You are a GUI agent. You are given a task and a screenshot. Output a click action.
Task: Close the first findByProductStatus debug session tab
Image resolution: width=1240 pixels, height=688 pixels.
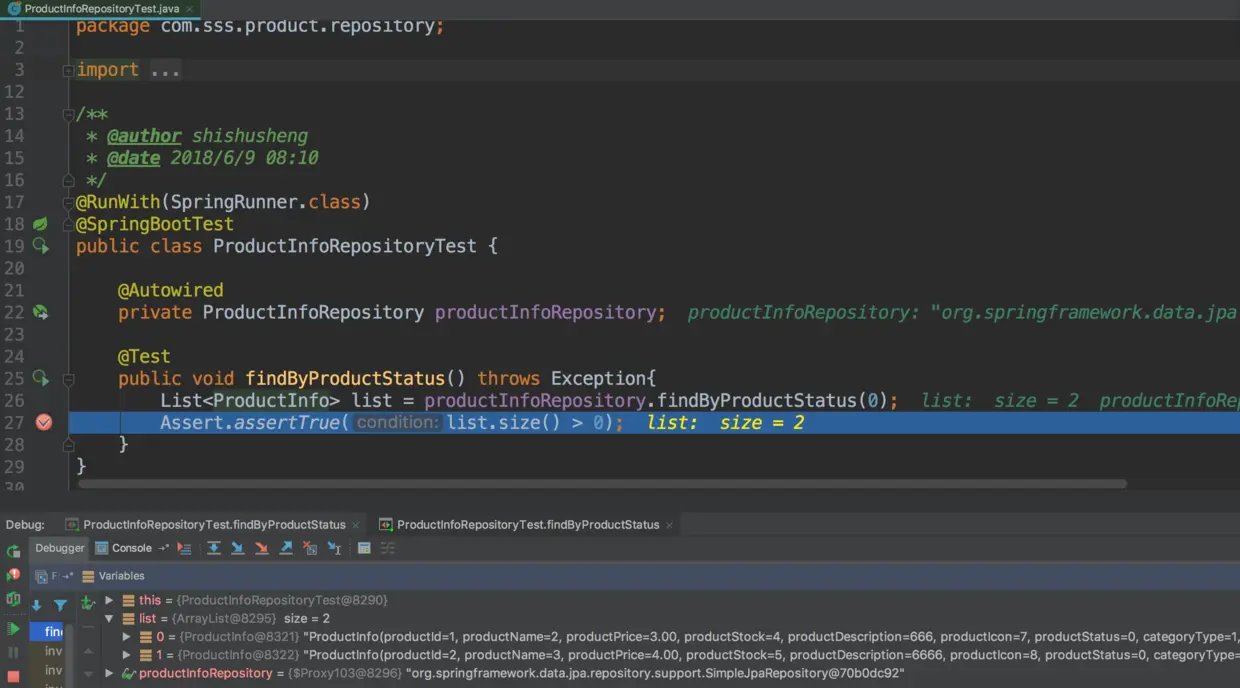pyautogui.click(x=356, y=525)
